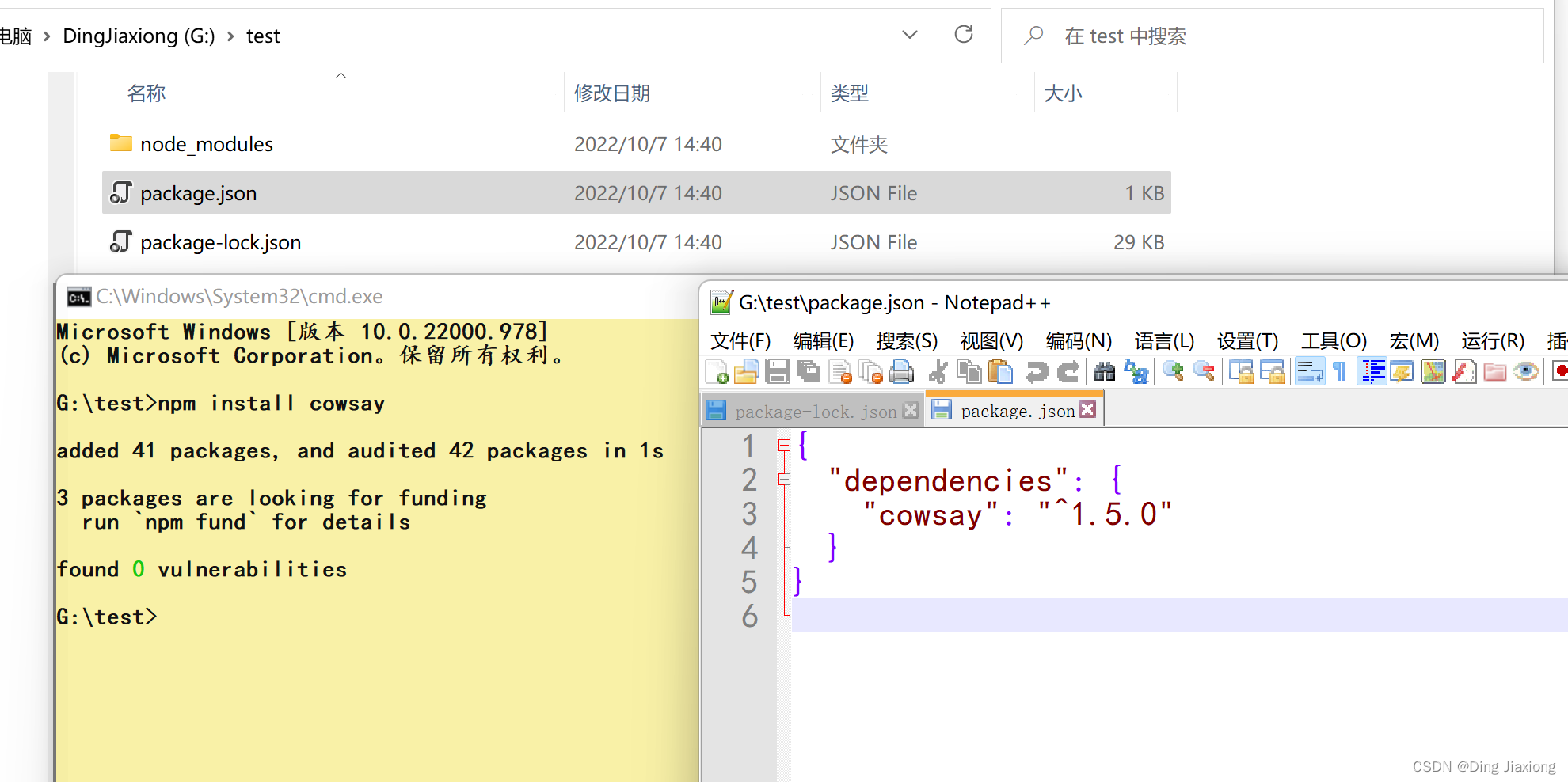
Task: Toggle synchronized horizontal scrolling icon
Action: click(x=1272, y=371)
